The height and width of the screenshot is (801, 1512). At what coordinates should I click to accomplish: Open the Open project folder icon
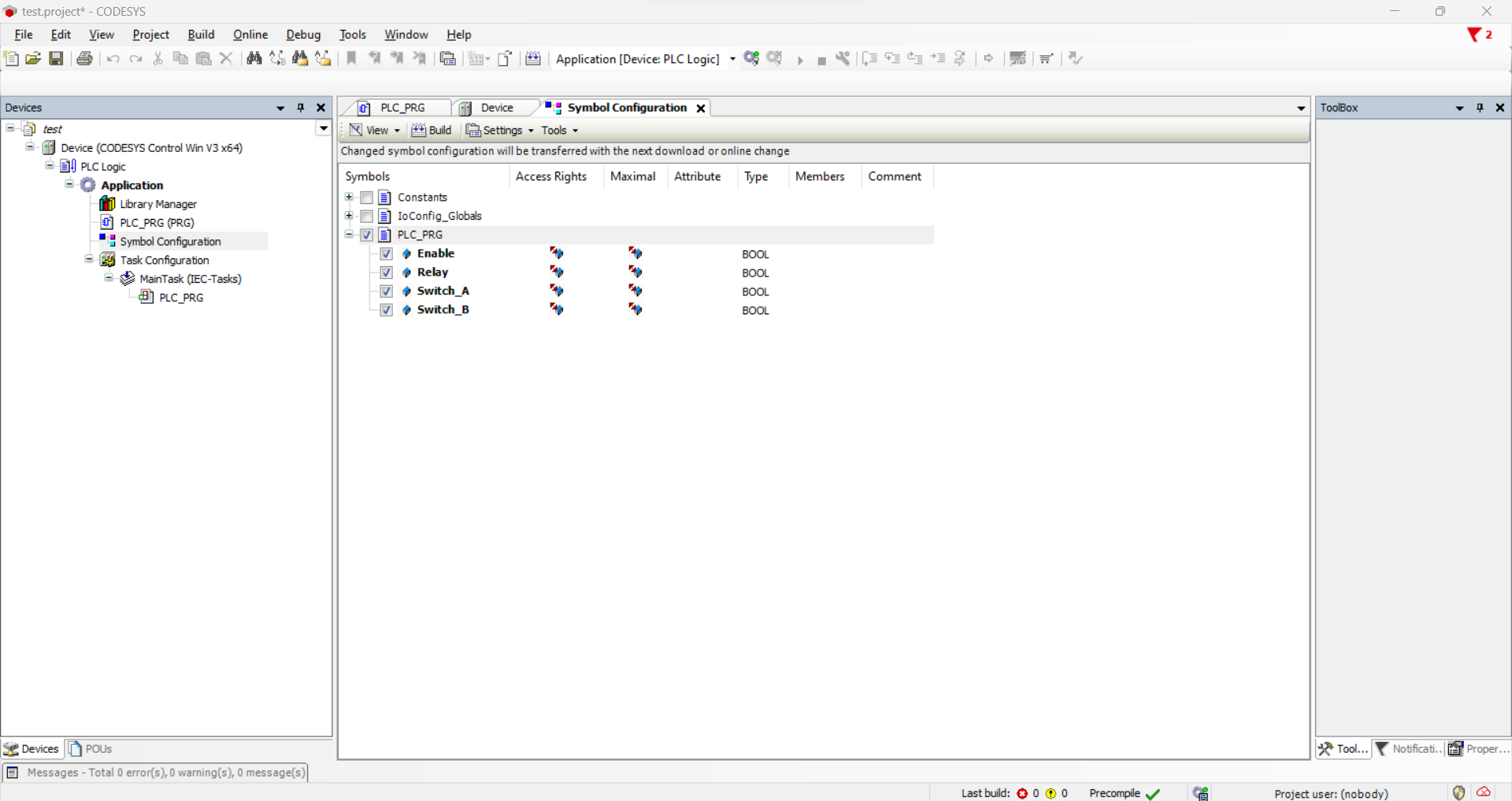point(33,58)
